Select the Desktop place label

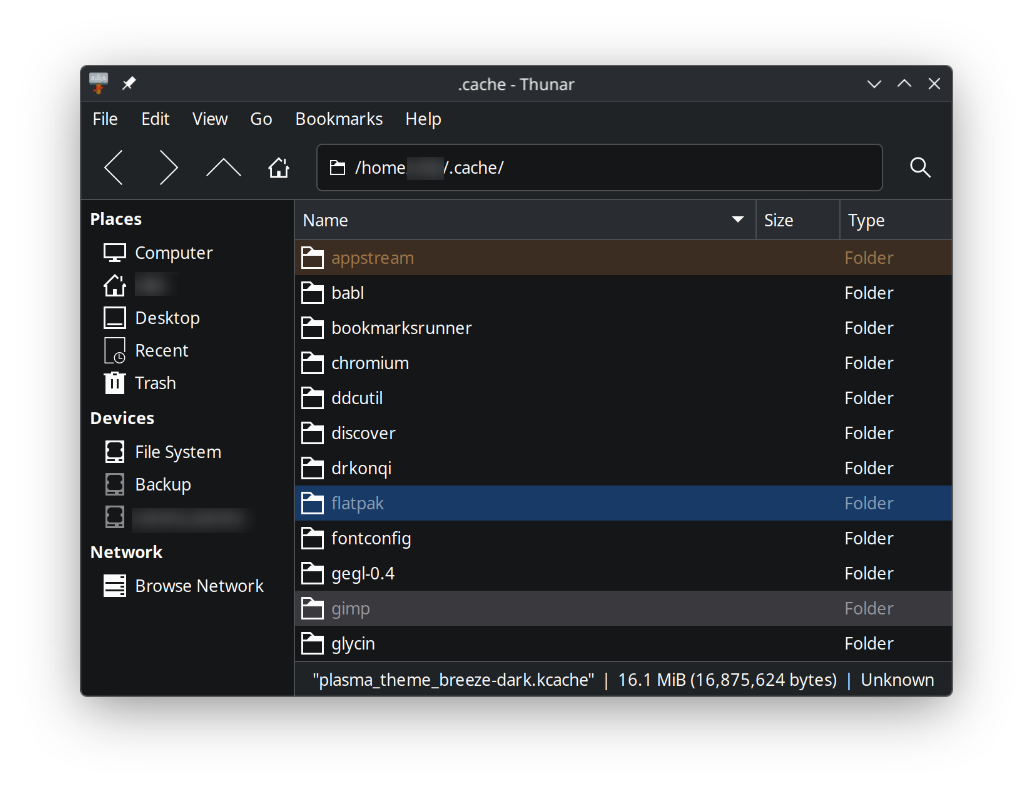coord(167,318)
